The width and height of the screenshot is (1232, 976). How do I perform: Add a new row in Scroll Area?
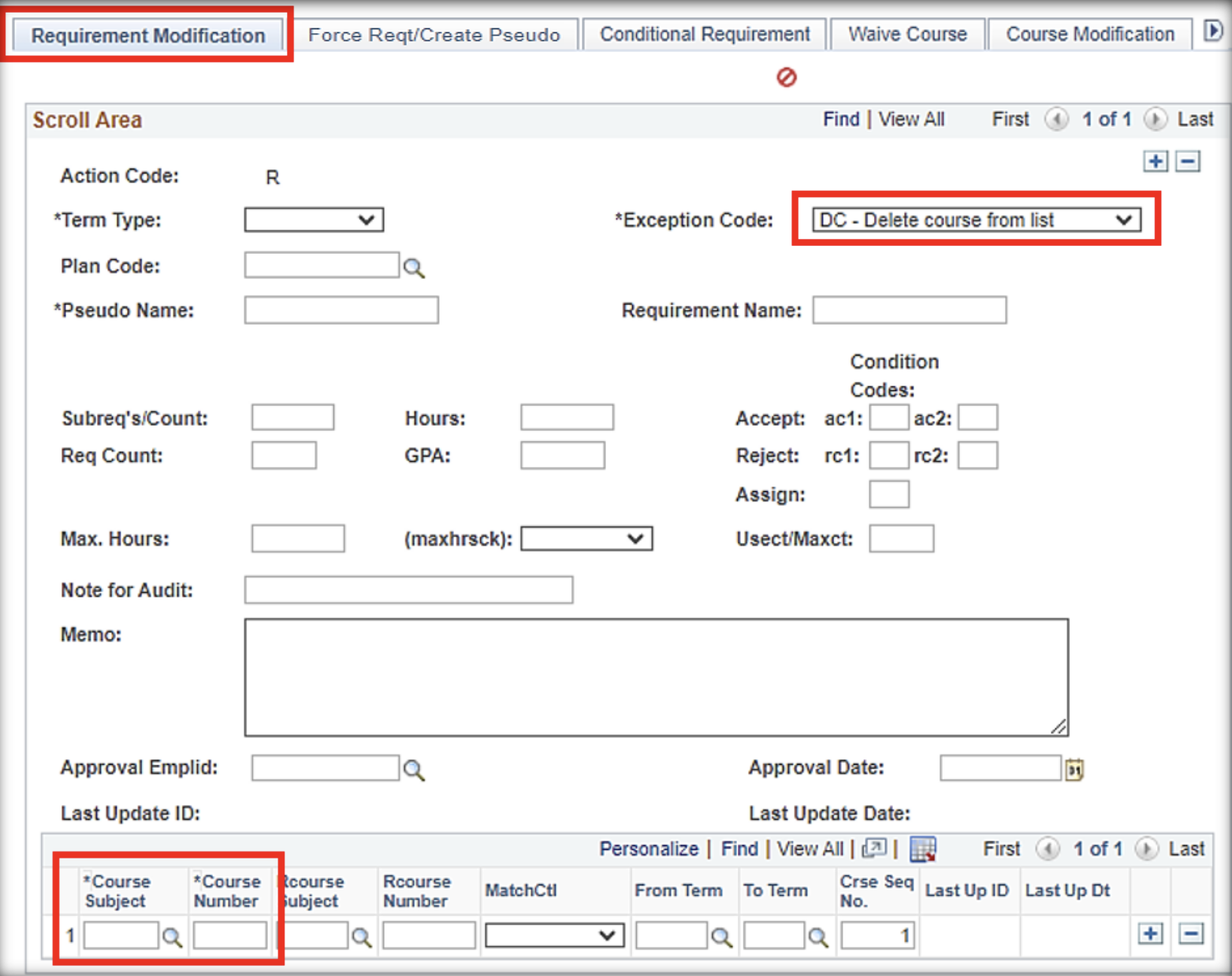[1156, 162]
